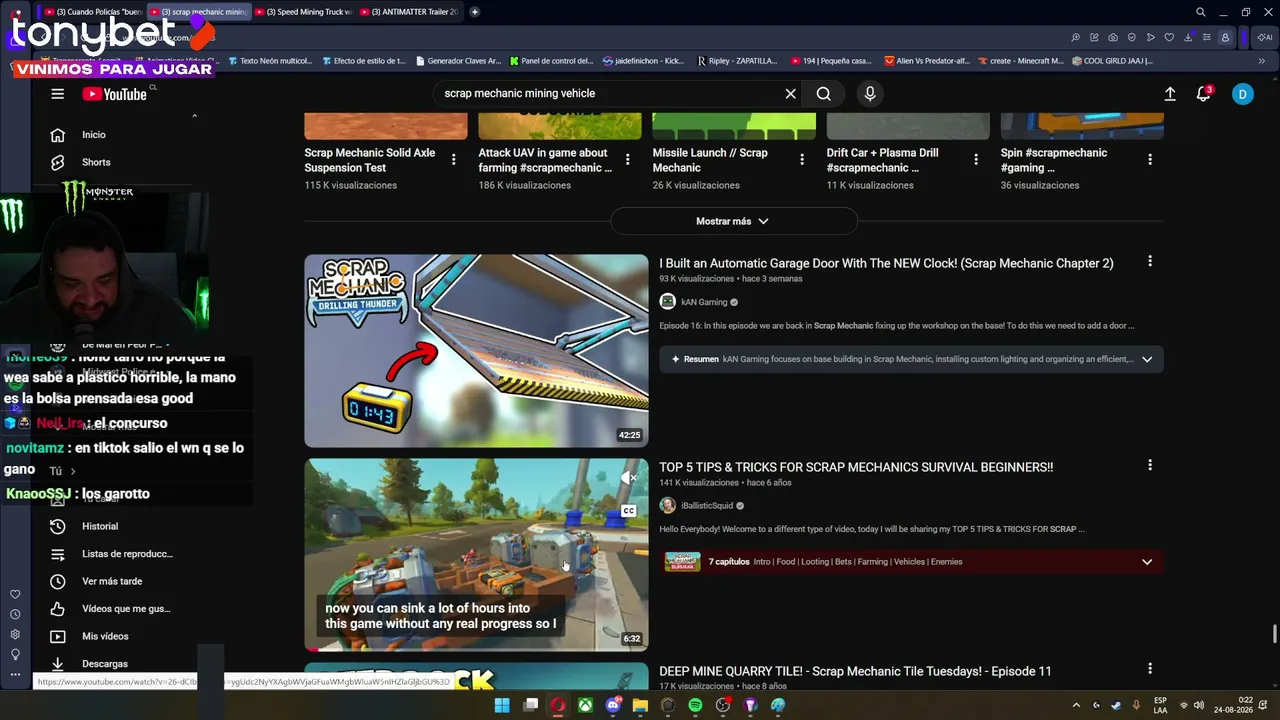Show hidden system tray icons
This screenshot has height=720, width=1280.
point(1076,705)
